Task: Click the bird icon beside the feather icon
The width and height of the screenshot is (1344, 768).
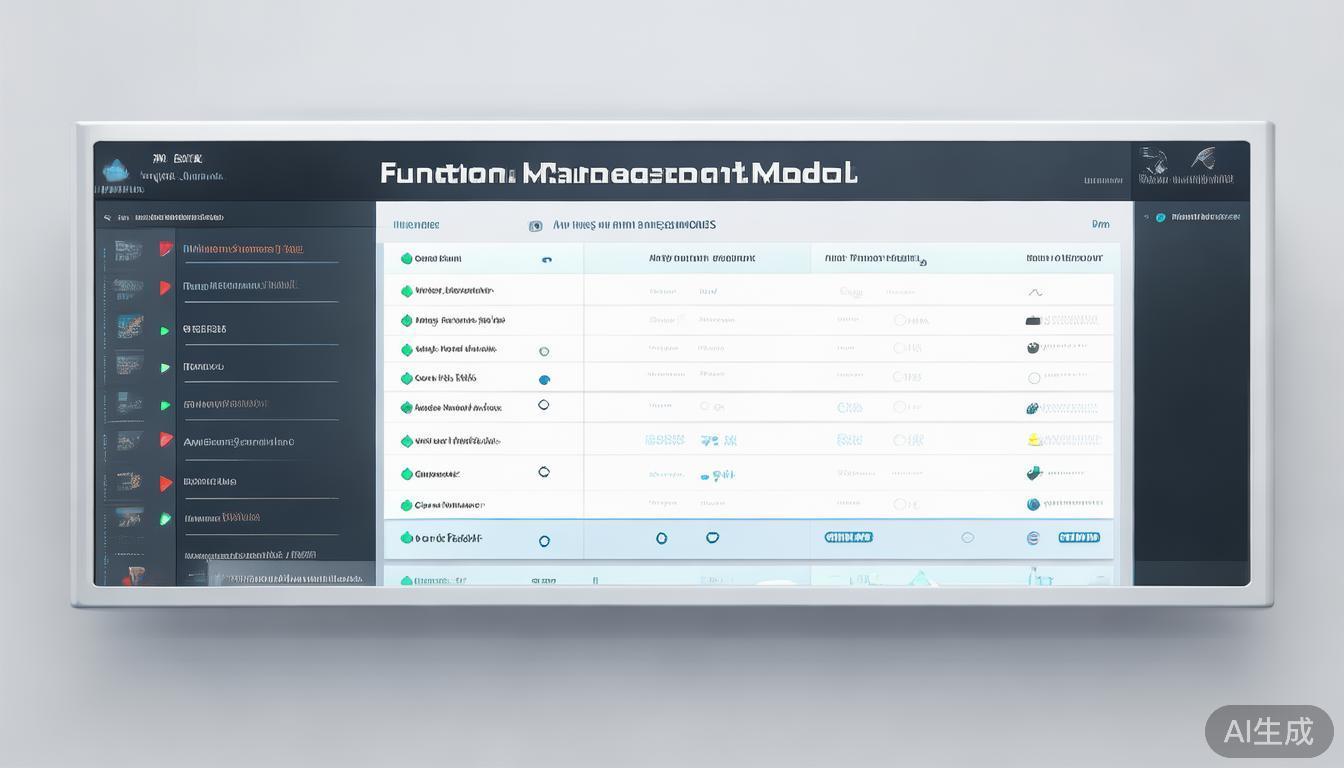Action: pyautogui.click(x=1155, y=160)
